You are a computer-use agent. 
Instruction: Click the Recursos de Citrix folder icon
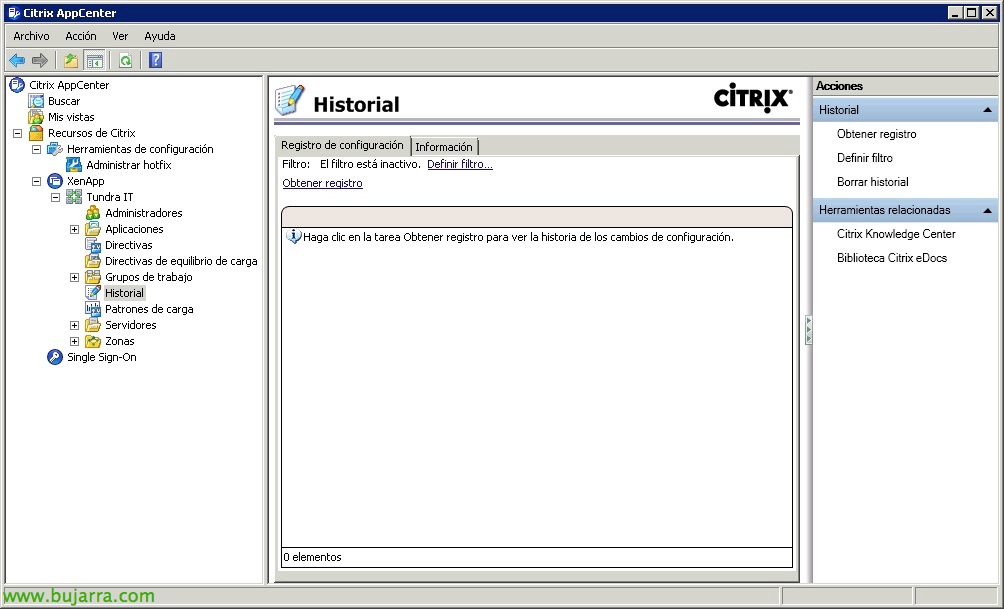(x=36, y=133)
